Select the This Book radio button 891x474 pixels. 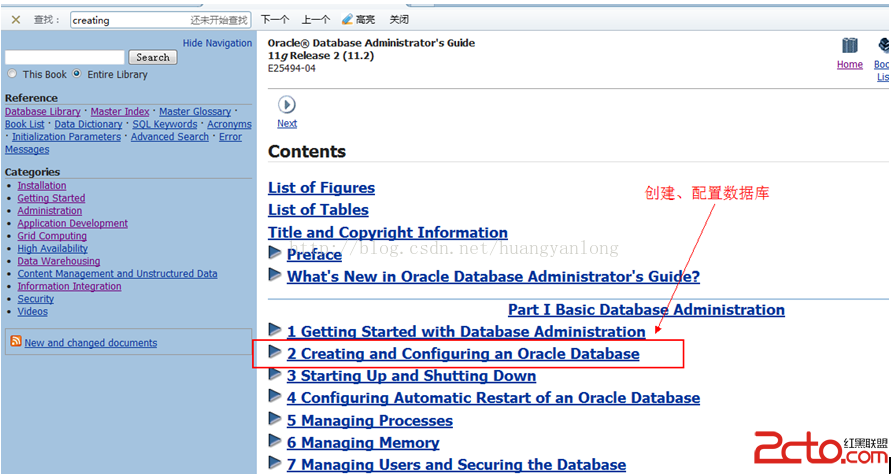(12, 74)
